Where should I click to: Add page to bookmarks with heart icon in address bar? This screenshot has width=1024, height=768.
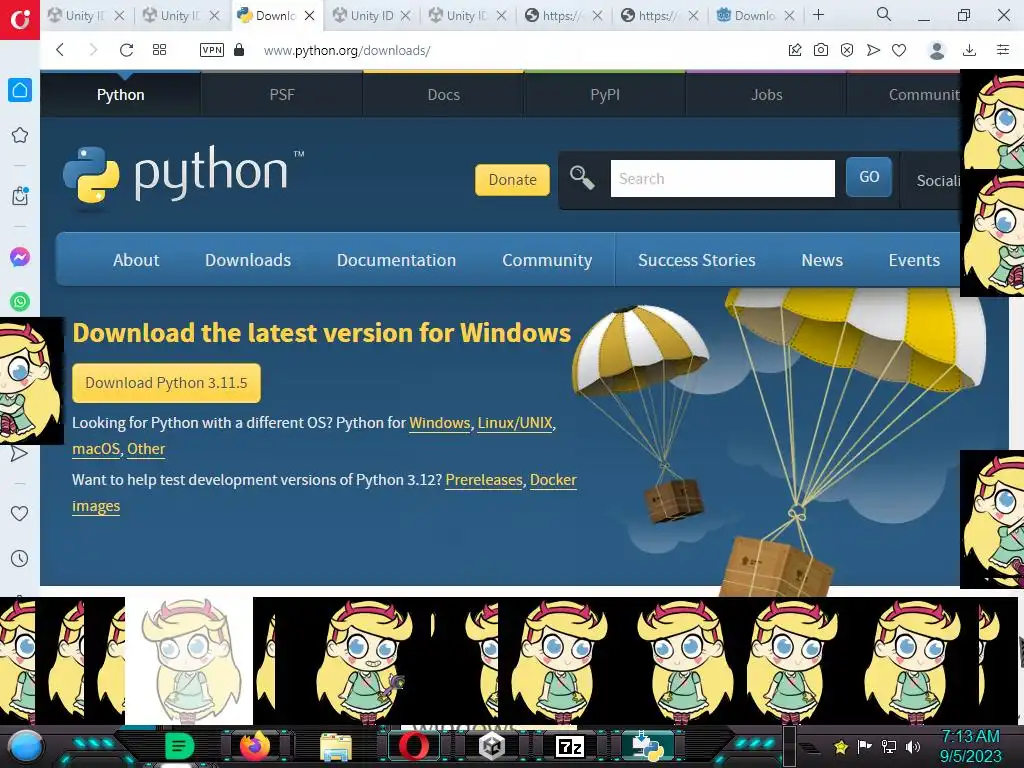[899, 50]
